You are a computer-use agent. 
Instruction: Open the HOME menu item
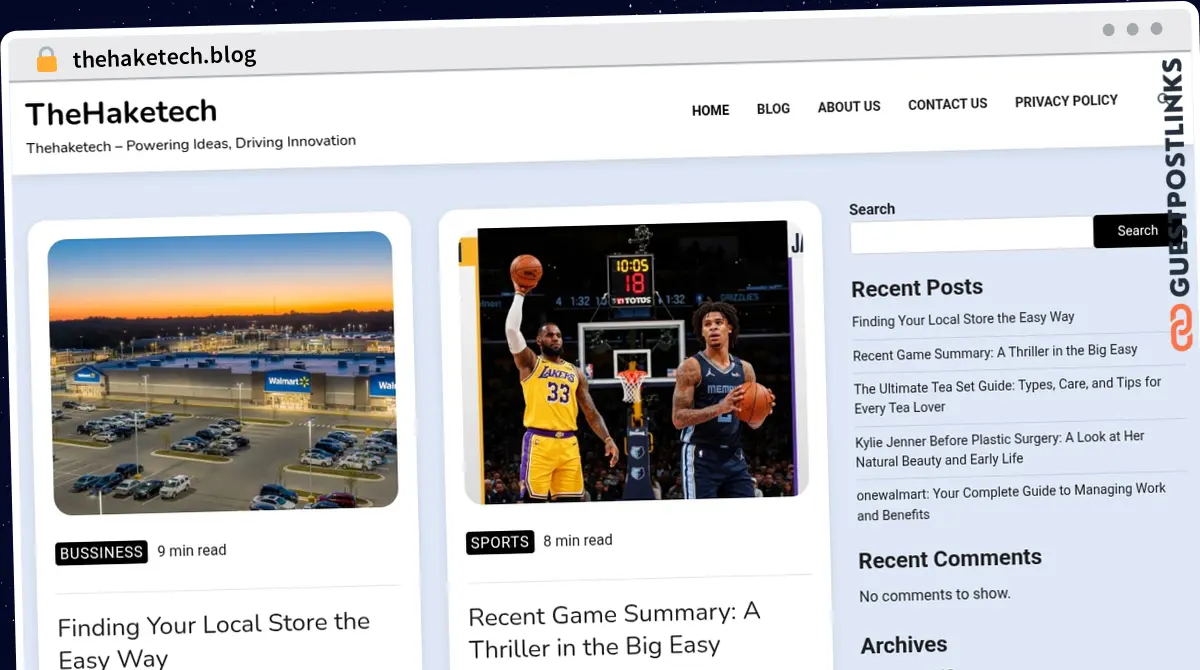pos(710,110)
